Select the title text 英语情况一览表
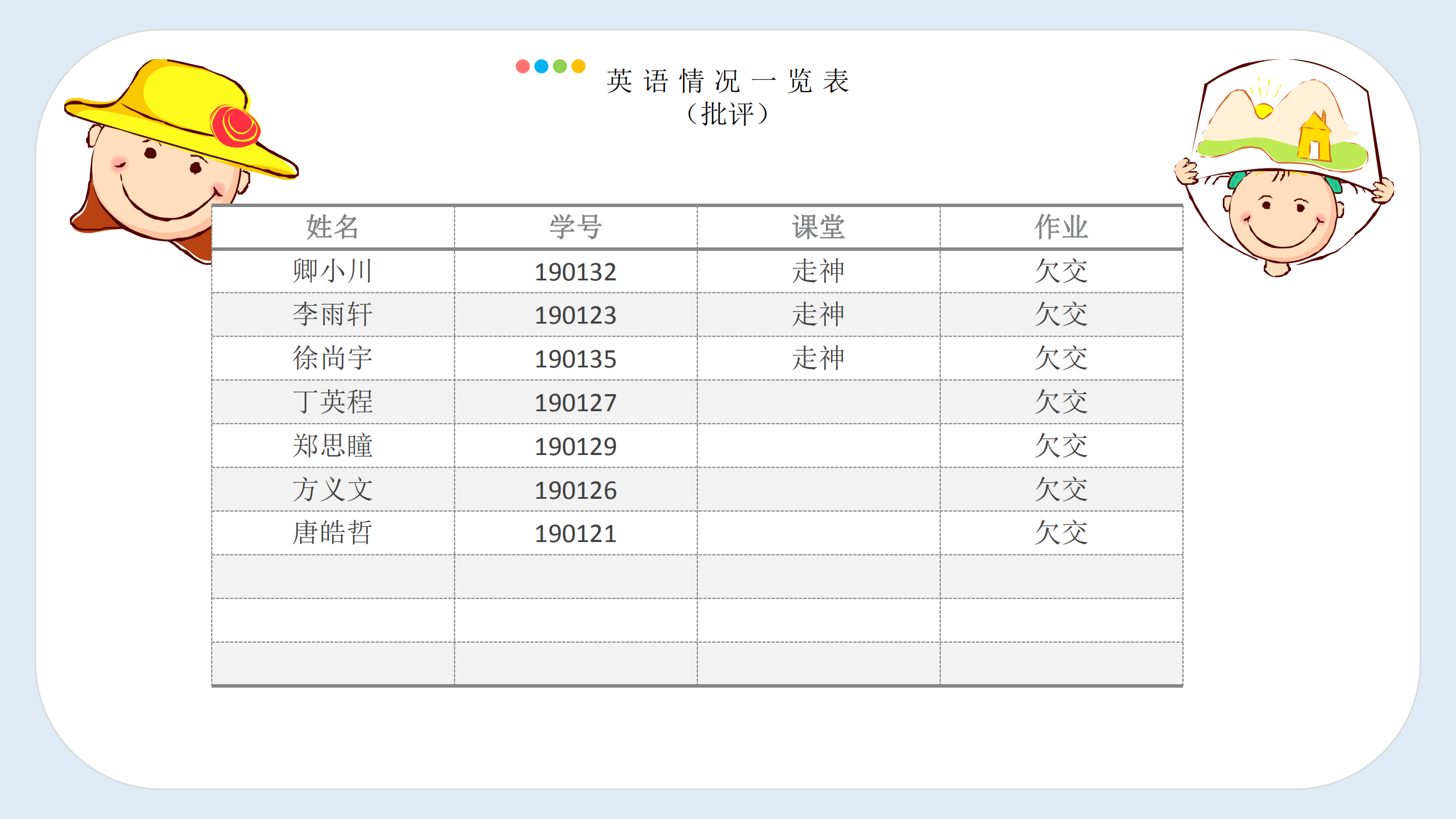Screen dimensions: 1456x819 (x=727, y=81)
